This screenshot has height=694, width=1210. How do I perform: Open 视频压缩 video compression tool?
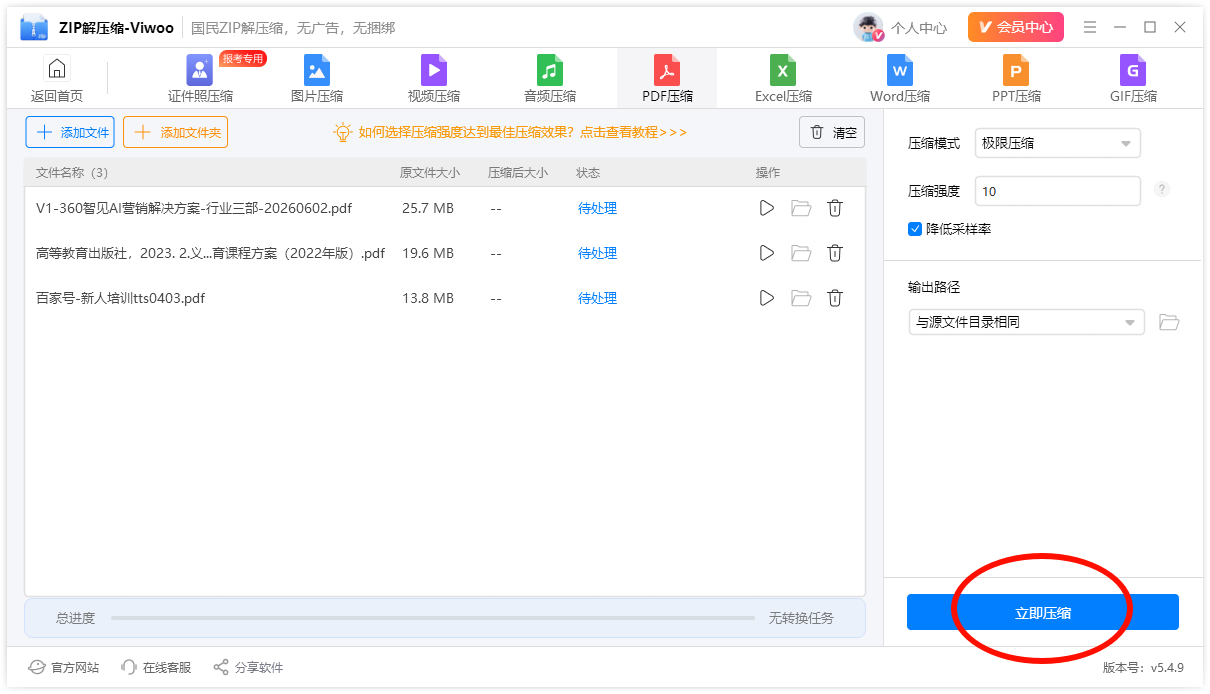(x=434, y=79)
